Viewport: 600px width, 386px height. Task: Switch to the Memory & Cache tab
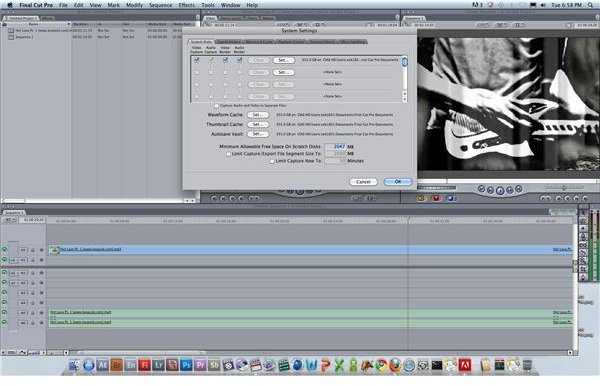tap(259, 42)
